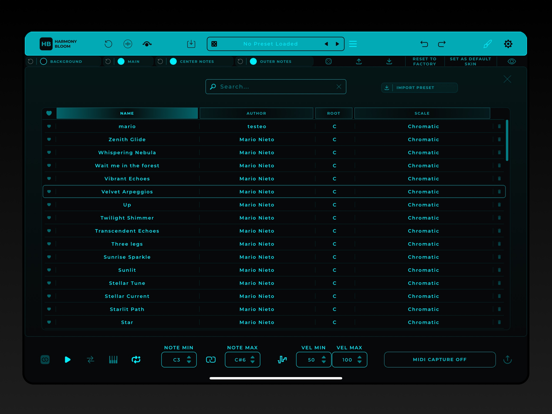
Task: Filter by favorites heart header
Action: tap(49, 113)
